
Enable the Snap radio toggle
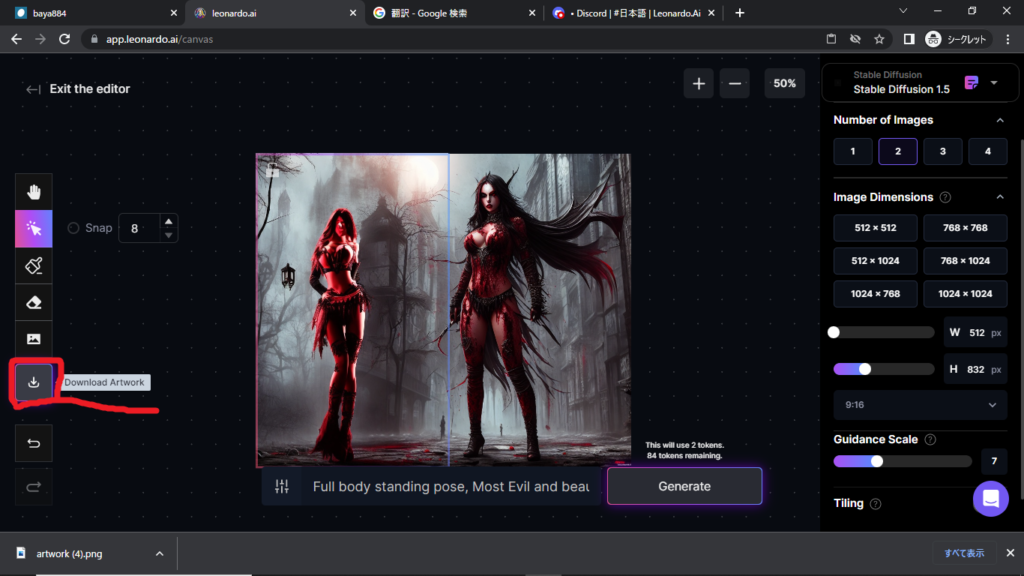click(x=73, y=228)
